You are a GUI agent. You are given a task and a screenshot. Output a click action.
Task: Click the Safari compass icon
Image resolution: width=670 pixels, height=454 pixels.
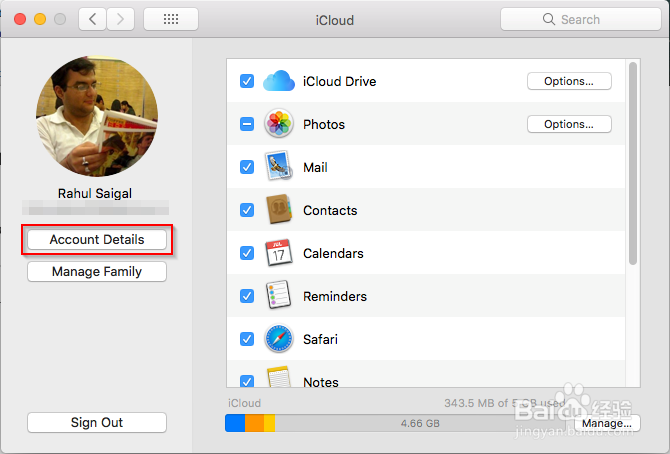coord(279,339)
